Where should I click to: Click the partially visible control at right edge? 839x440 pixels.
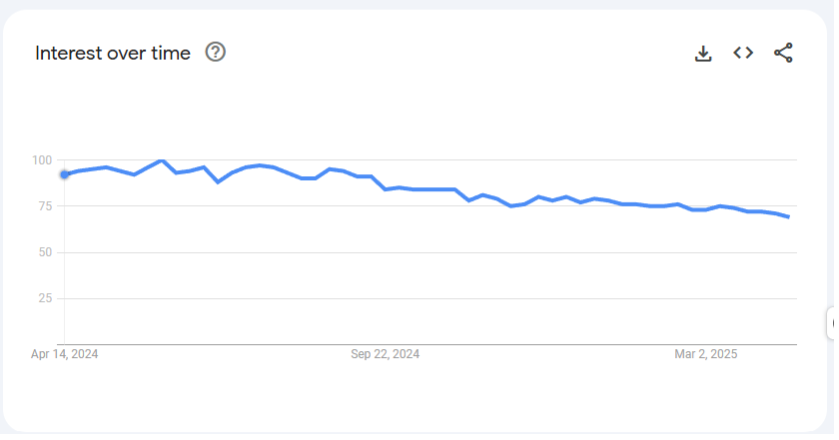833,323
